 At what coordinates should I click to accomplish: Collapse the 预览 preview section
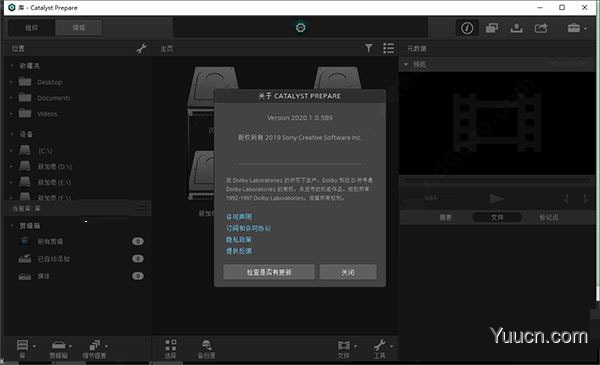click(x=406, y=64)
